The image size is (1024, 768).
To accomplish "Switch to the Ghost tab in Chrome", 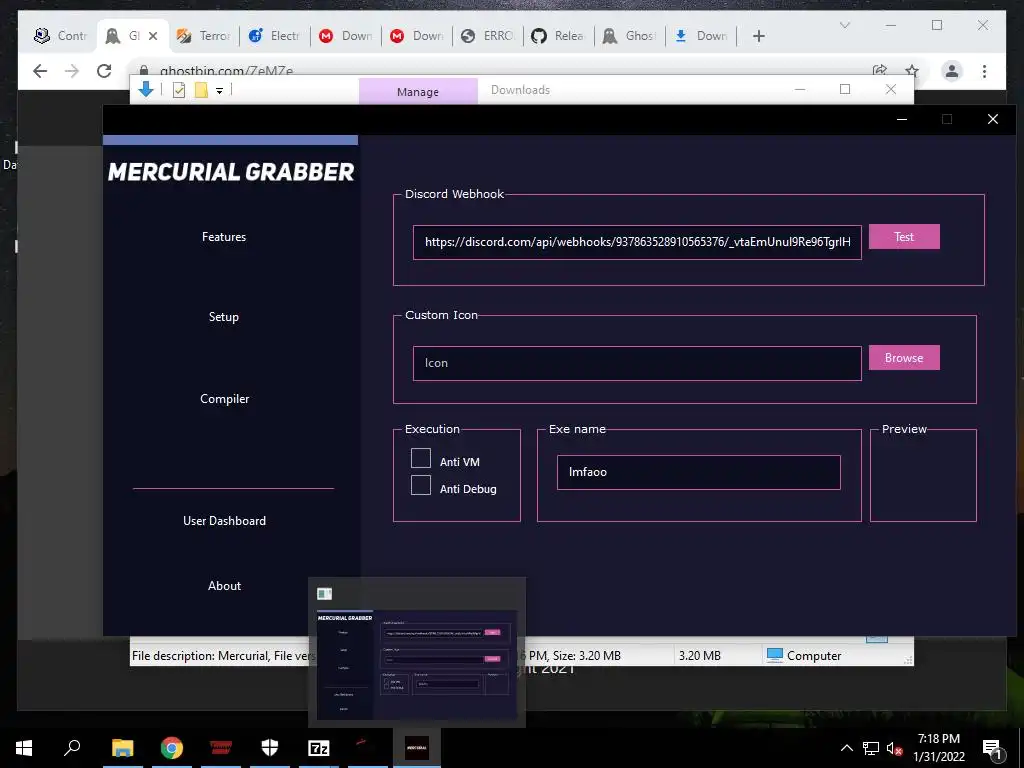I will tap(630, 36).
